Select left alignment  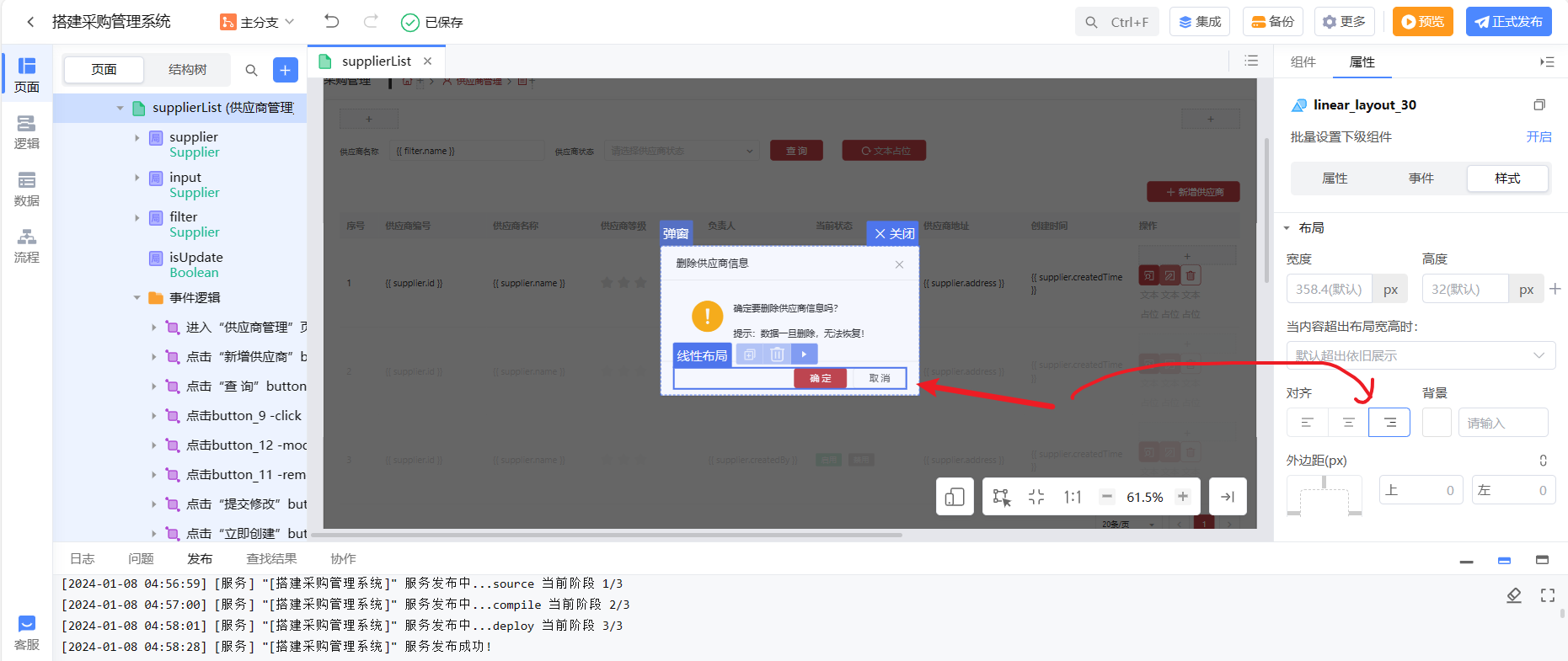point(1308,423)
